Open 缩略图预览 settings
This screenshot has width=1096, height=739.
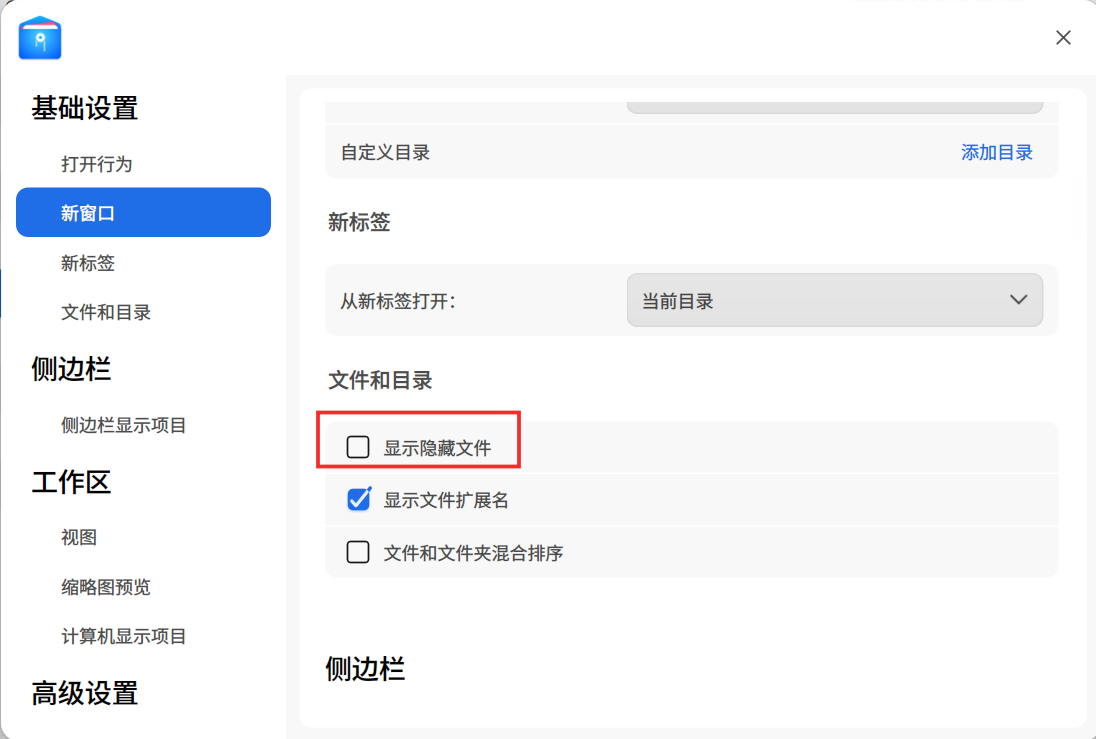pyautogui.click(x=106, y=586)
